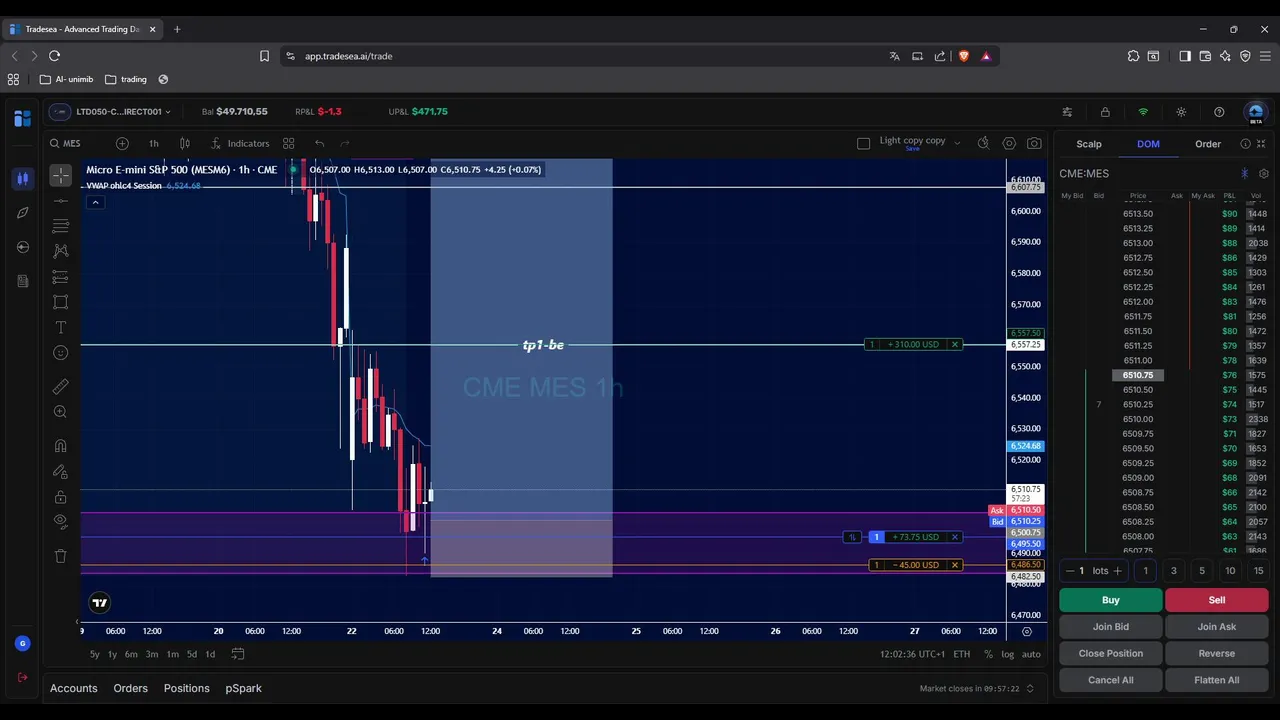Open the Fibonacci retracement tools
The image size is (1280, 720).
[61, 226]
